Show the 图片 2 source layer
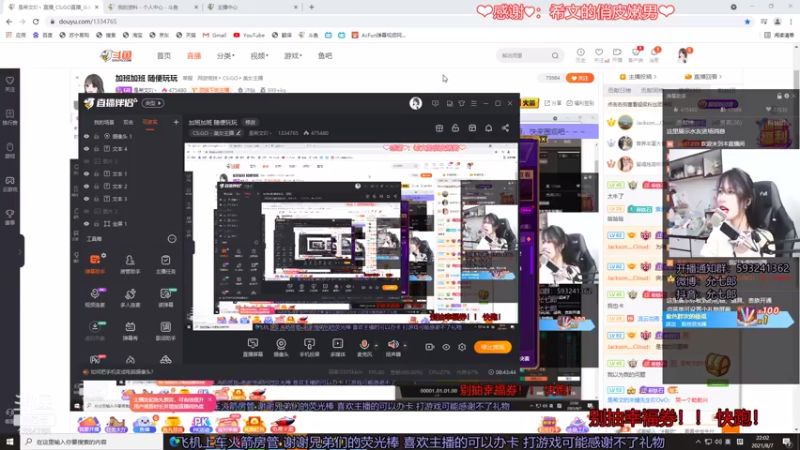Image resolution: width=800 pixels, height=450 pixels. (x=86, y=211)
